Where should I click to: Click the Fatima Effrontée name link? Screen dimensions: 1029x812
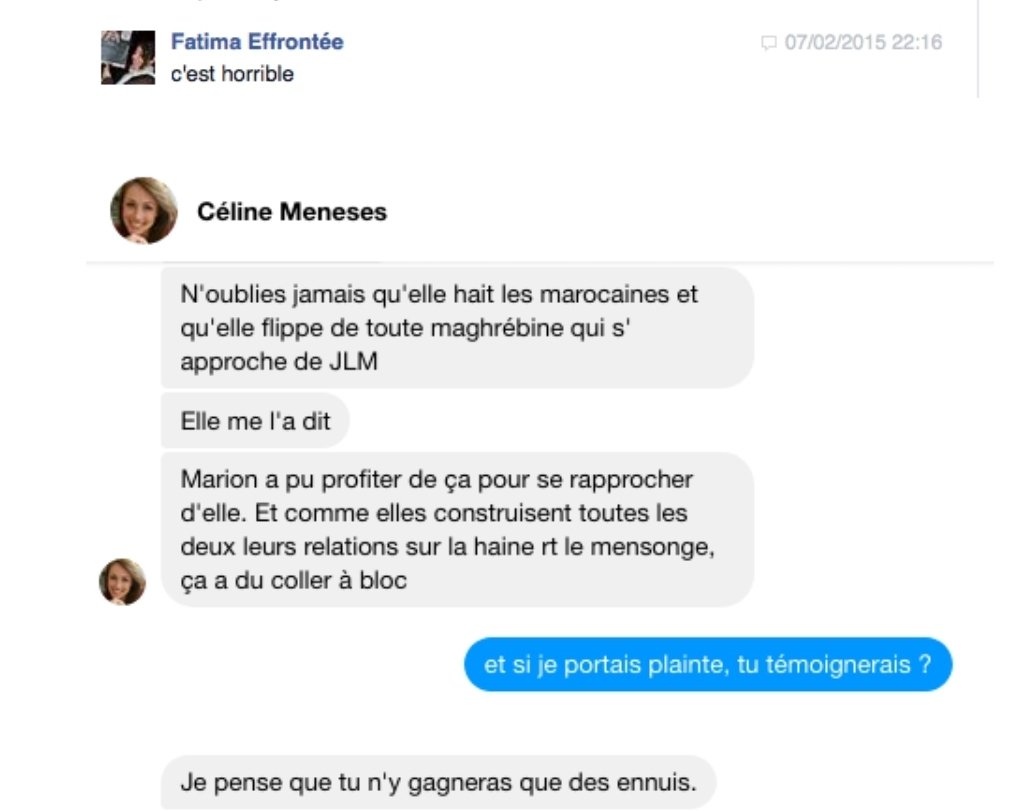tap(257, 42)
